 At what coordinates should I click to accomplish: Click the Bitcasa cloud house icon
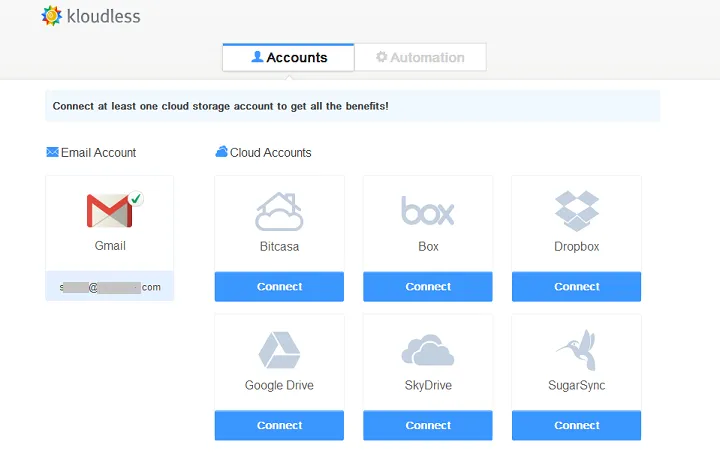coord(279,211)
